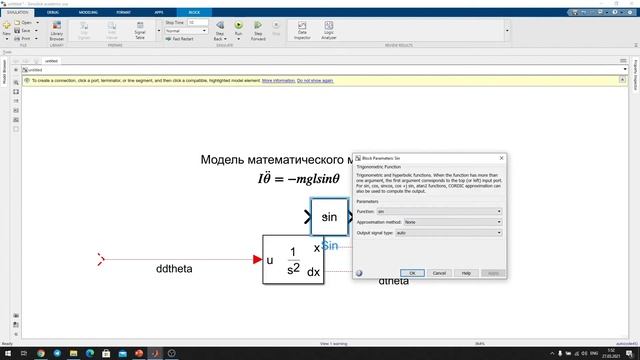Toggle Fast Restart
The image size is (640, 360).
point(180,39)
